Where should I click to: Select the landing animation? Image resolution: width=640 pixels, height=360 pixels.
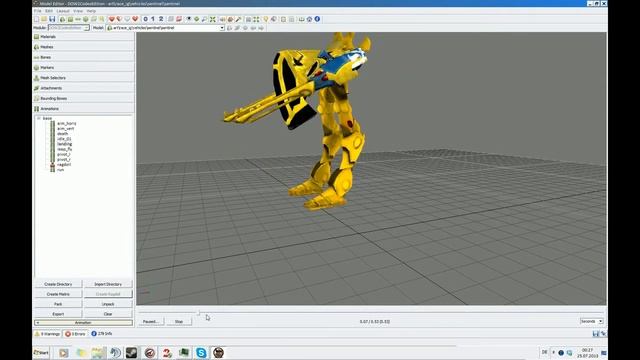click(64, 144)
